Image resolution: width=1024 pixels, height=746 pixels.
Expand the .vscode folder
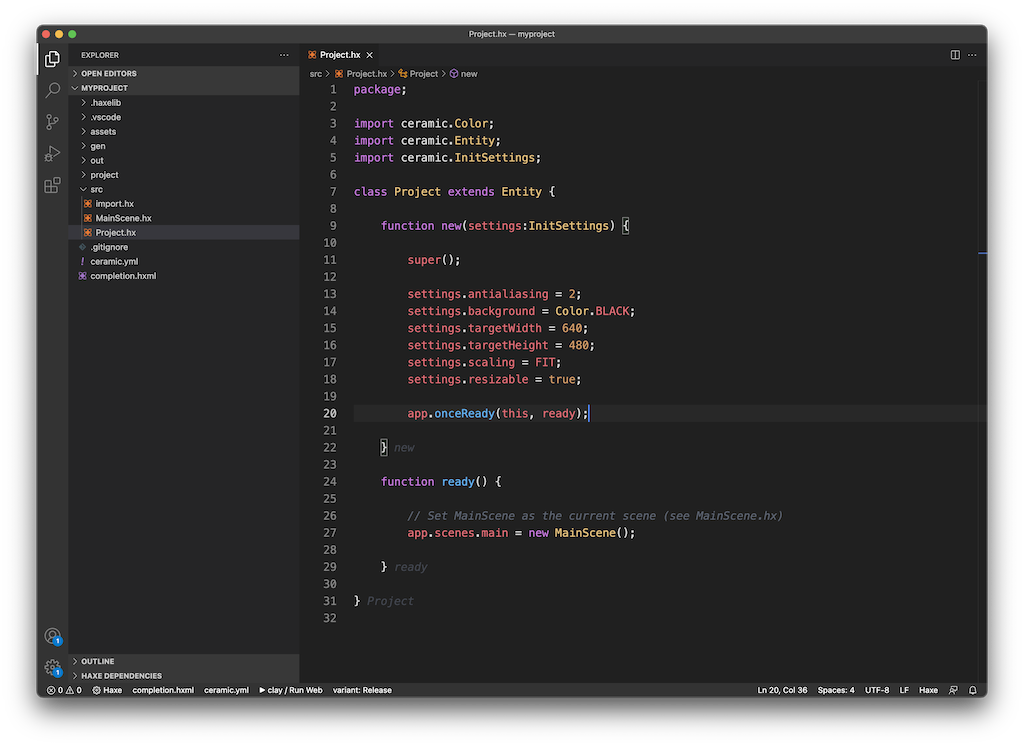[184, 117]
